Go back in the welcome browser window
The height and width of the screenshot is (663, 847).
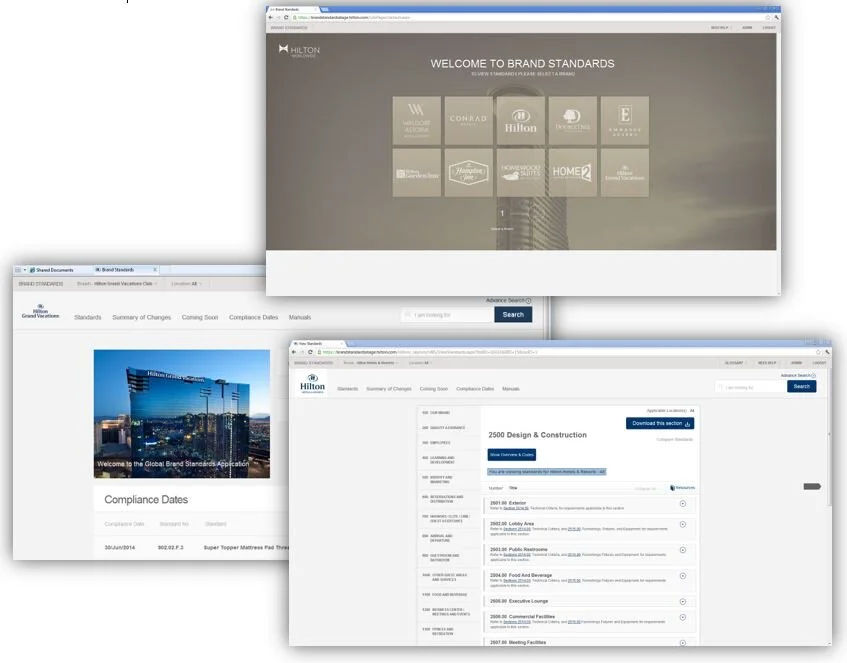click(x=271, y=17)
